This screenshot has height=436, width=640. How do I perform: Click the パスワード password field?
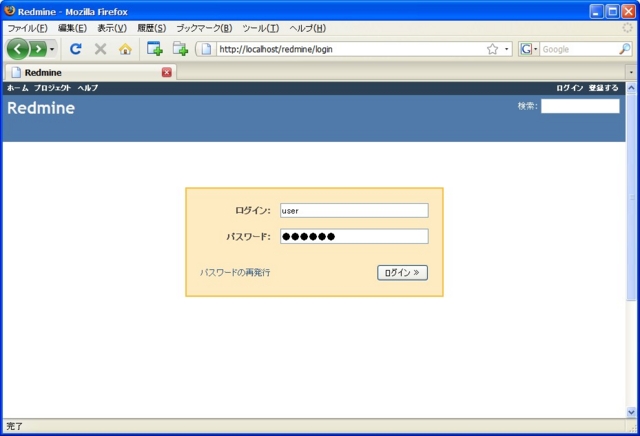(x=354, y=236)
